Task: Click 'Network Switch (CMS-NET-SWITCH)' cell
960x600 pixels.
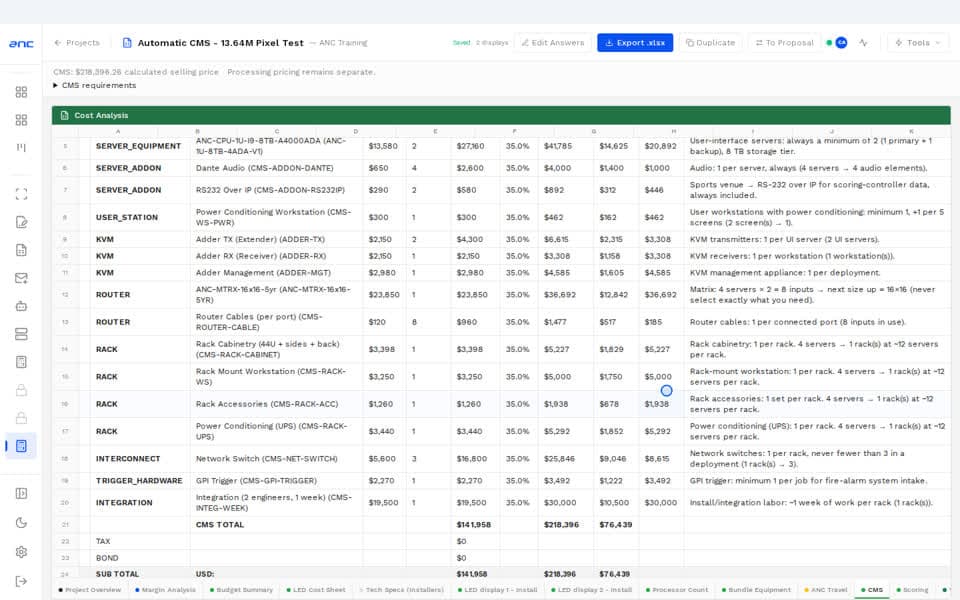Action: (276, 459)
